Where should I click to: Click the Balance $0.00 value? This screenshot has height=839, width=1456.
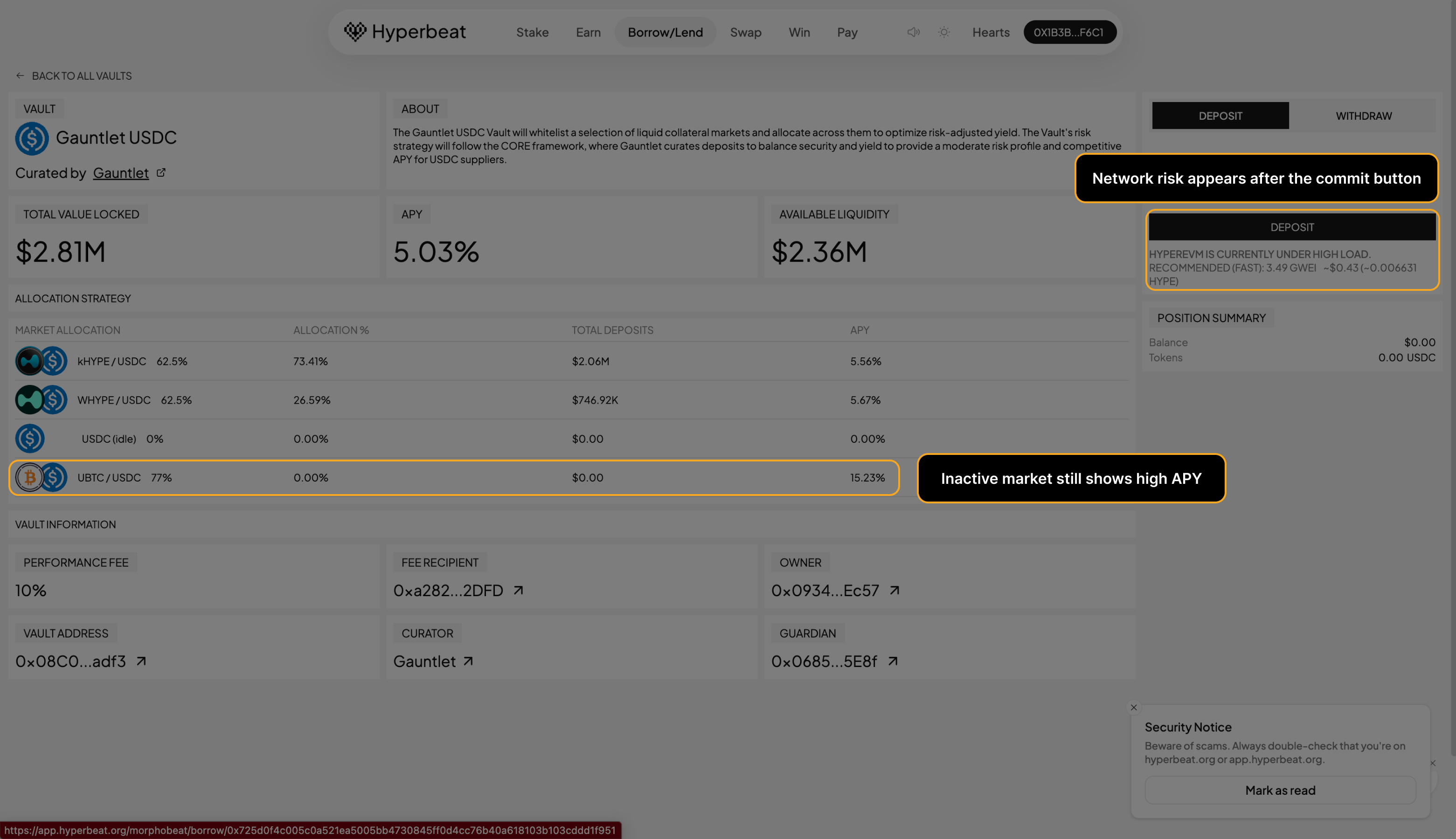click(x=1419, y=342)
